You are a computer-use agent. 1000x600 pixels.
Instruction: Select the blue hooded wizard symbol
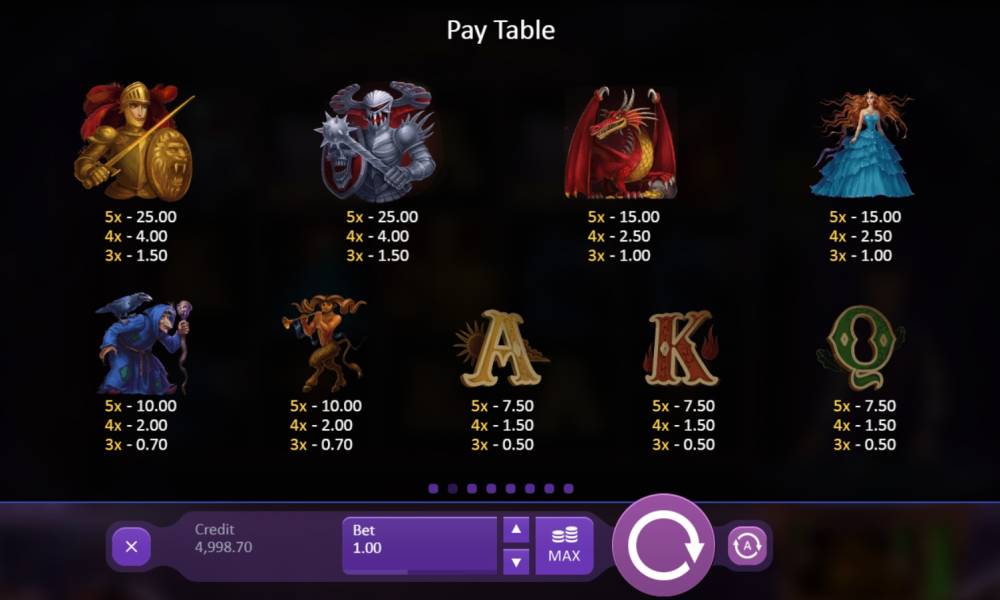pos(143,344)
